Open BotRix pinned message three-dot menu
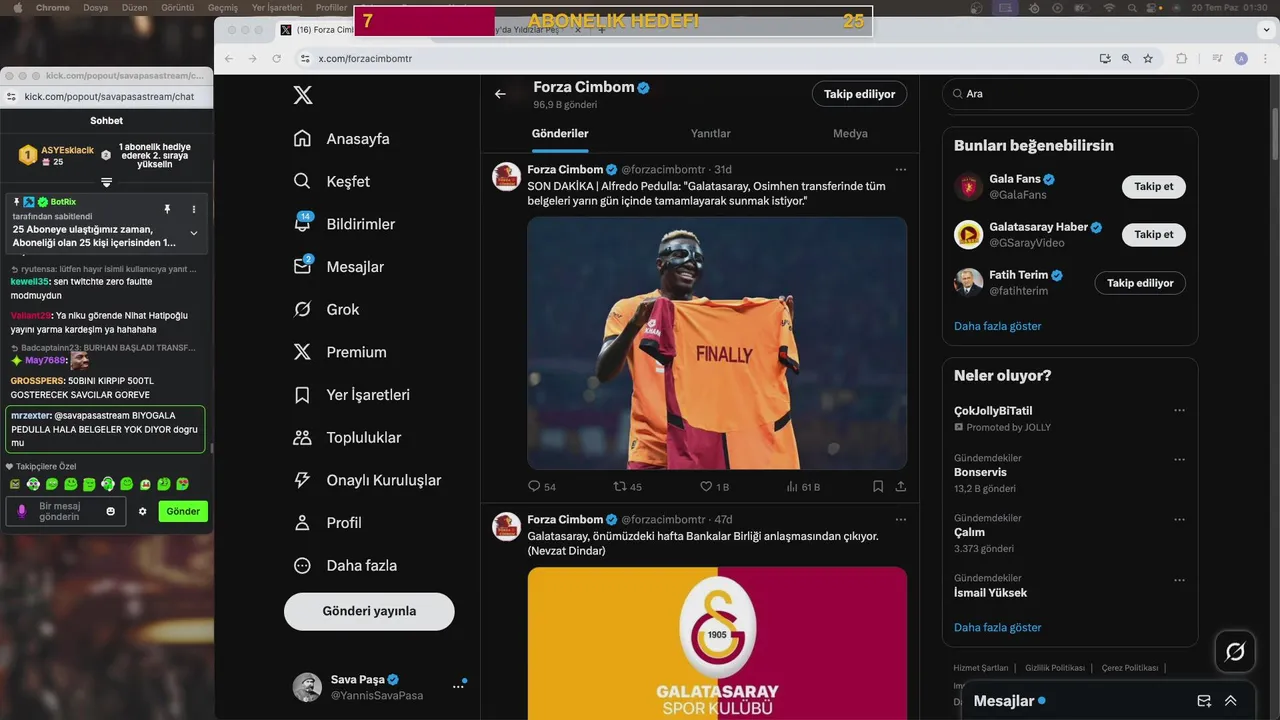The width and height of the screenshot is (1280, 720). 194,209
